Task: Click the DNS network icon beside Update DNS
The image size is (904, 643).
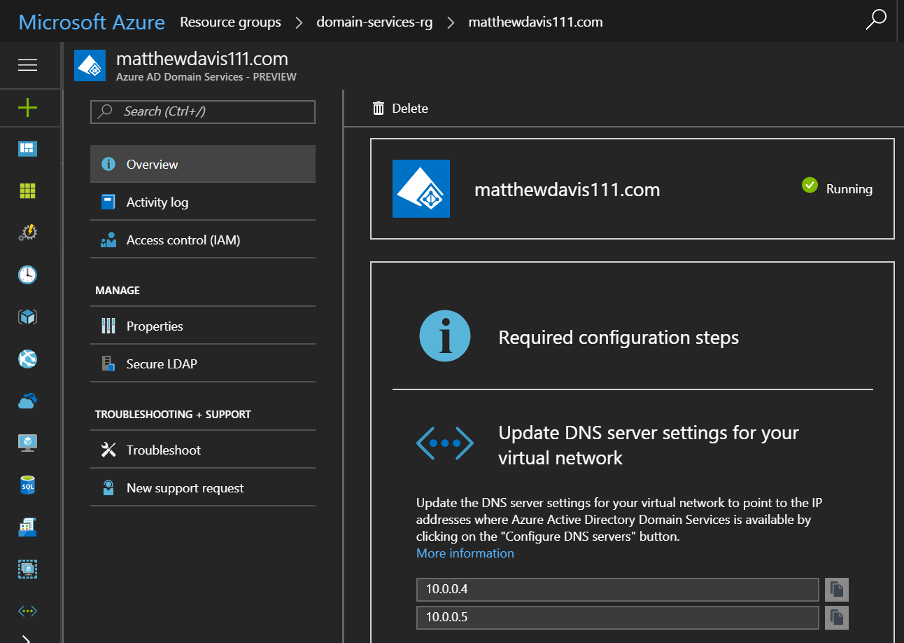Action: [x=445, y=443]
